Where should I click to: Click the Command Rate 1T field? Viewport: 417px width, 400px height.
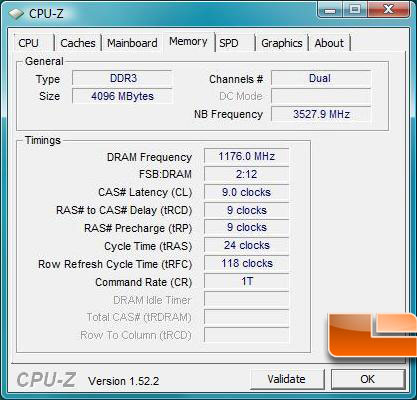point(246,281)
